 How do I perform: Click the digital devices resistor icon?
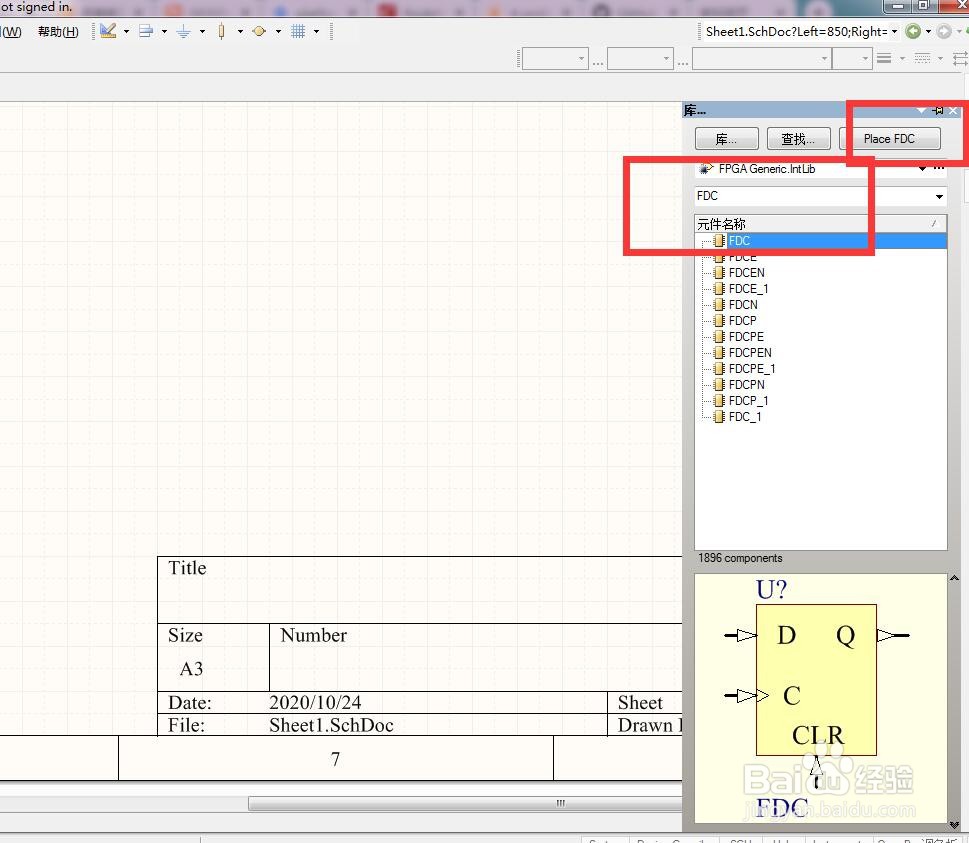tap(221, 31)
